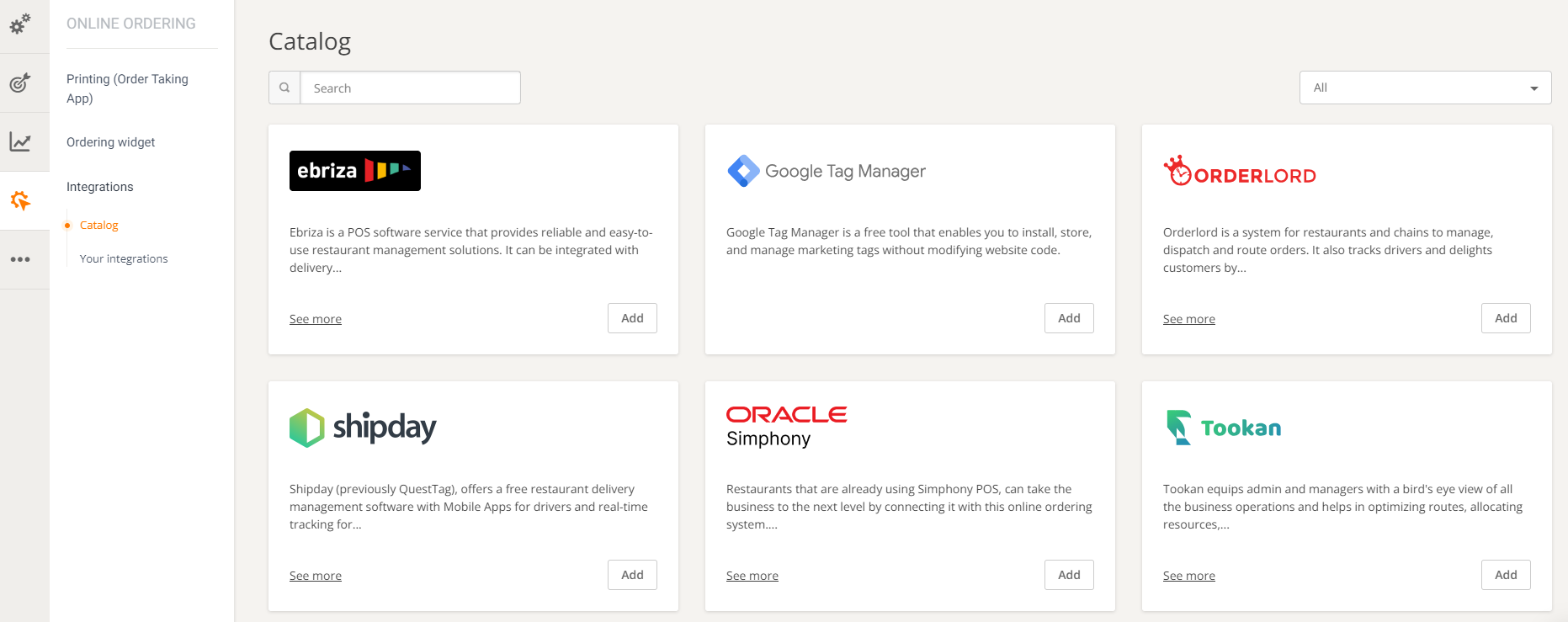Screen dimensions: 1568x622
Task: Click the Google Tag Manager logo
Action: click(826, 171)
